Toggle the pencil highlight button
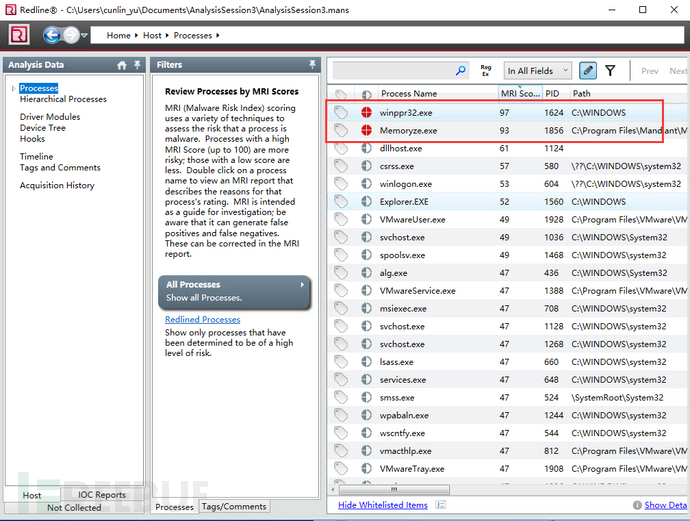Viewport: 690px width, 521px height. tap(588, 71)
